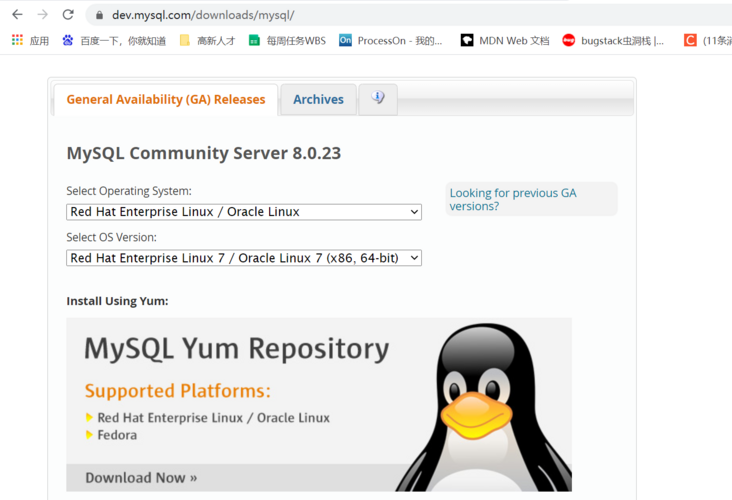The image size is (732, 500).
Task: Open the 百度一下，你就知道 bookmark
Action: [x=114, y=41]
